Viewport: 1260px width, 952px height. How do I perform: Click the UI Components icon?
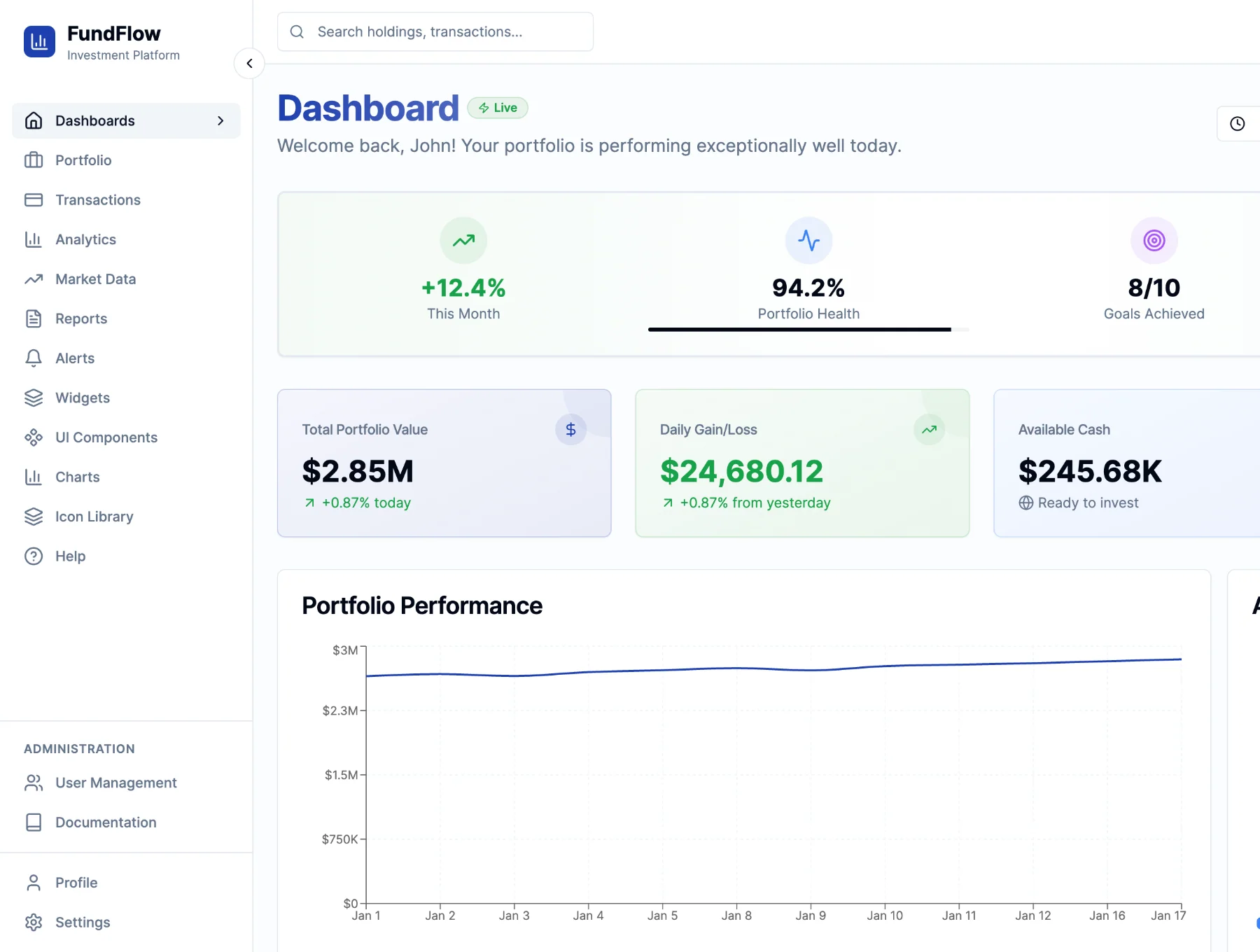pyautogui.click(x=34, y=437)
